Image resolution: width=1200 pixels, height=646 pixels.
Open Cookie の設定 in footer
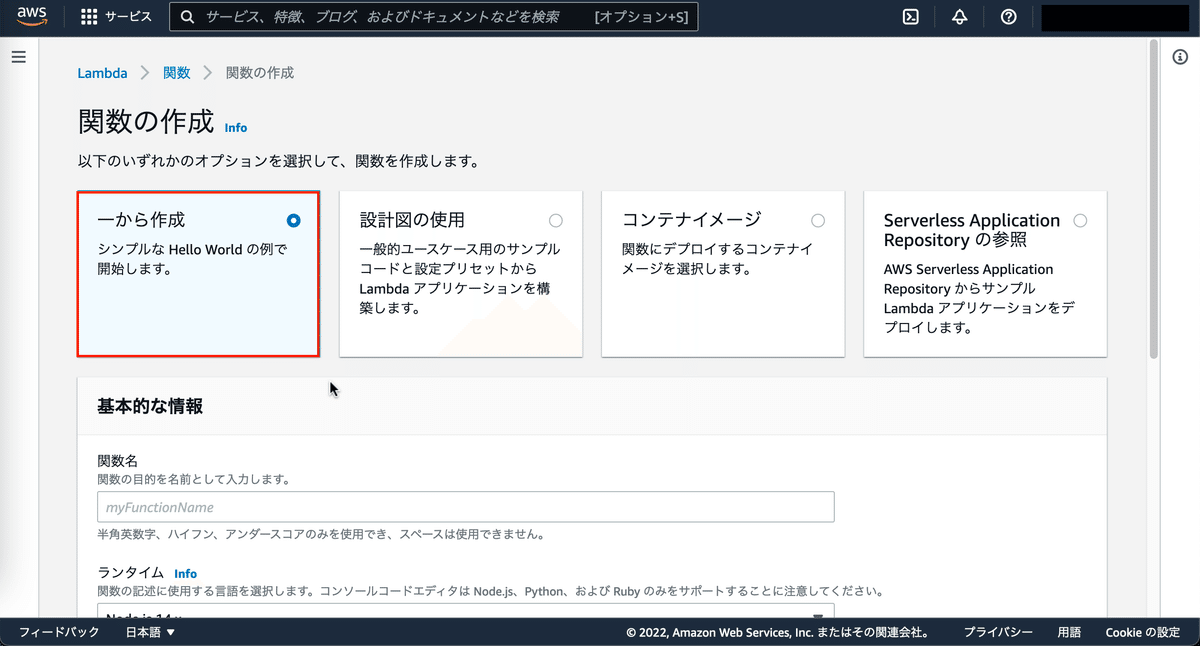click(x=1143, y=632)
